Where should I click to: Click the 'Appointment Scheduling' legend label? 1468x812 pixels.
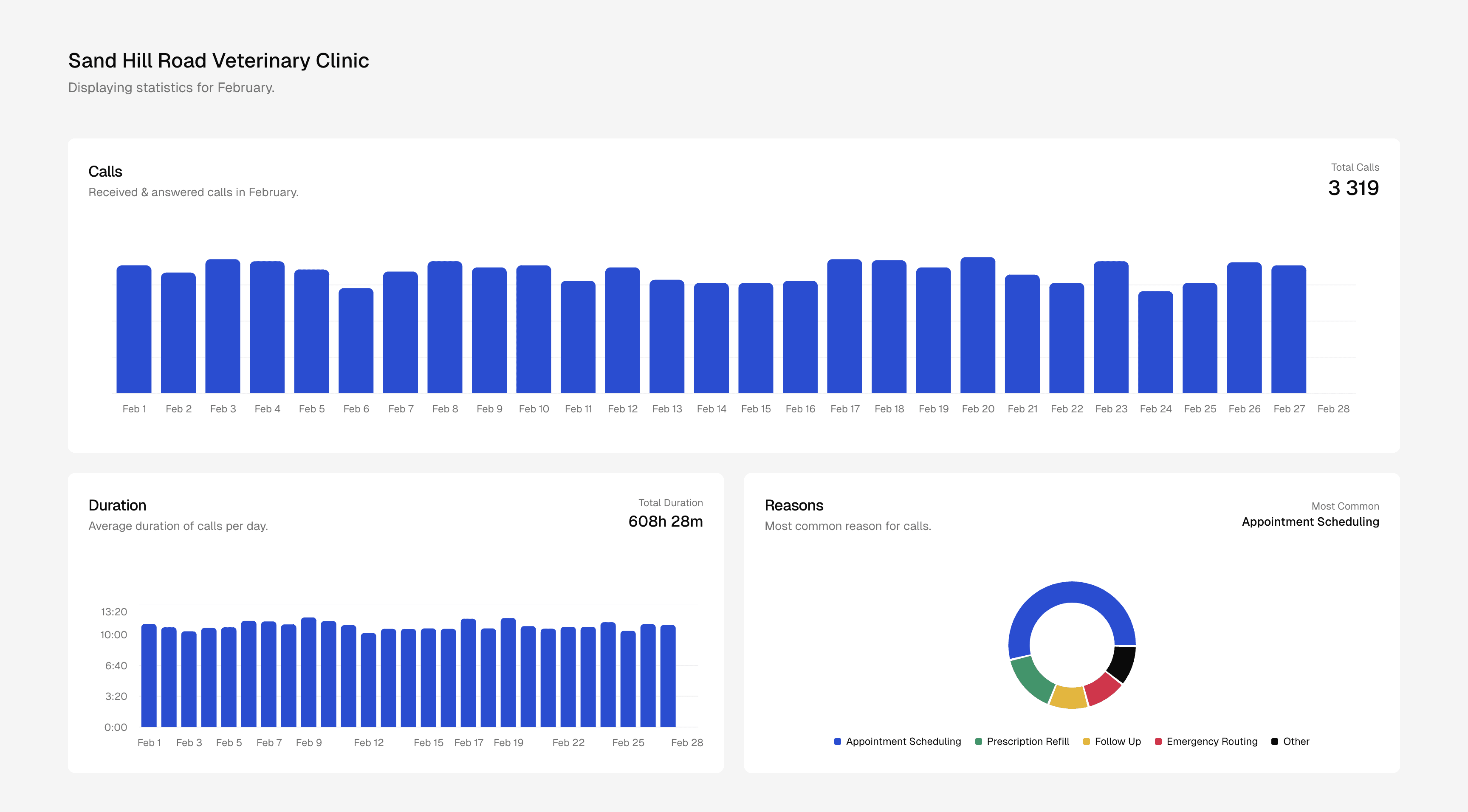(x=903, y=742)
